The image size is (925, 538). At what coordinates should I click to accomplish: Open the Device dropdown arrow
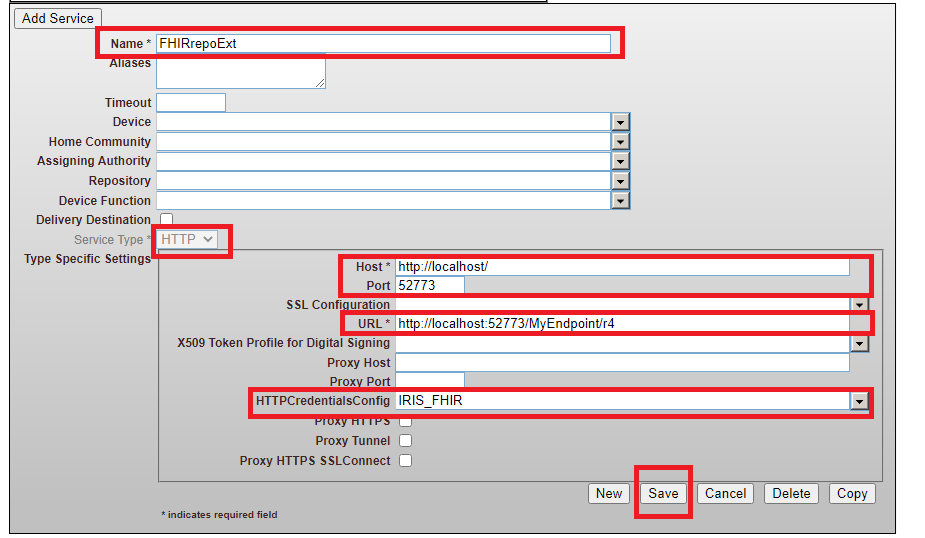click(620, 122)
